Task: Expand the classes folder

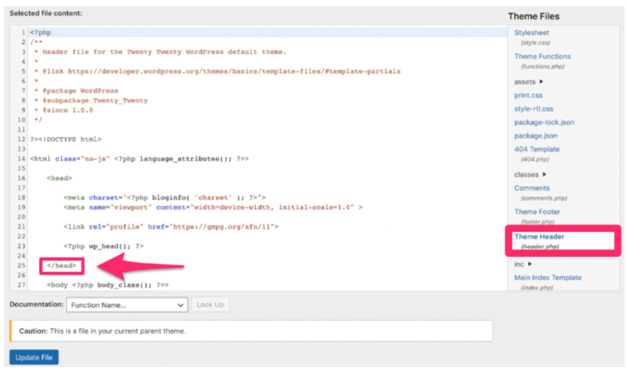Action: [x=530, y=175]
